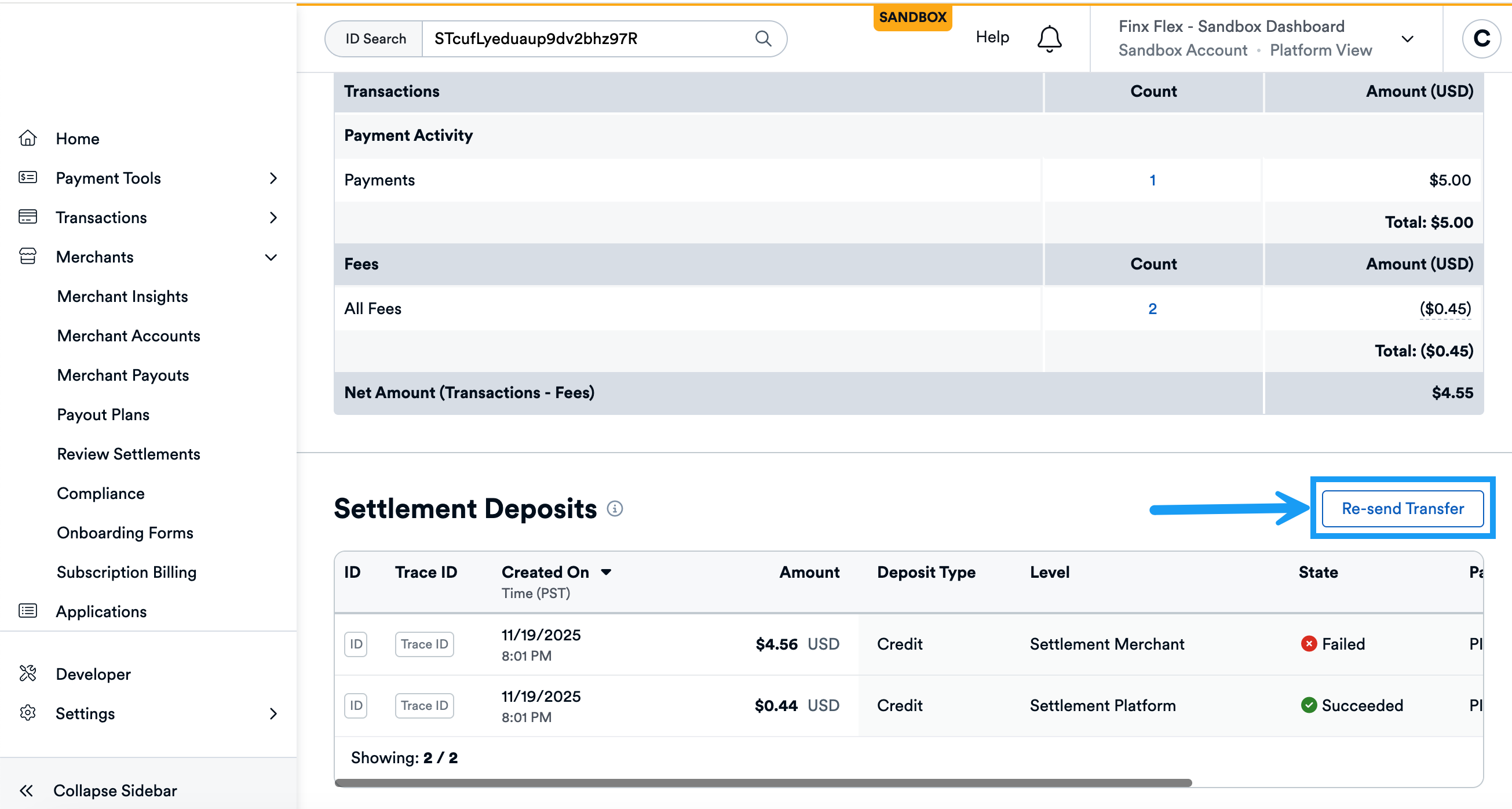Screen dimensions: 1512x809
Task: Open Merchant Payouts page
Action: (x=123, y=375)
